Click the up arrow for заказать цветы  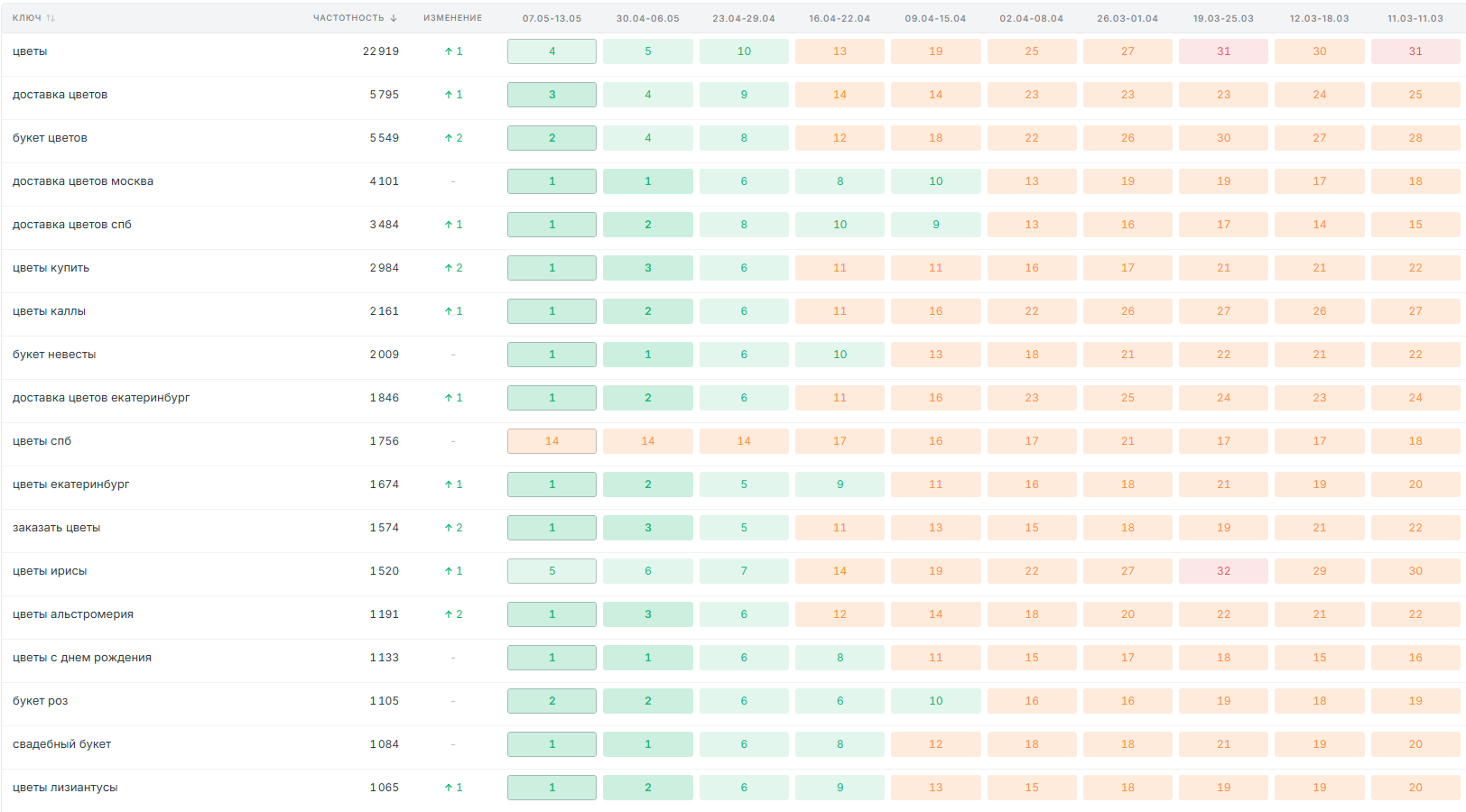[449, 528]
